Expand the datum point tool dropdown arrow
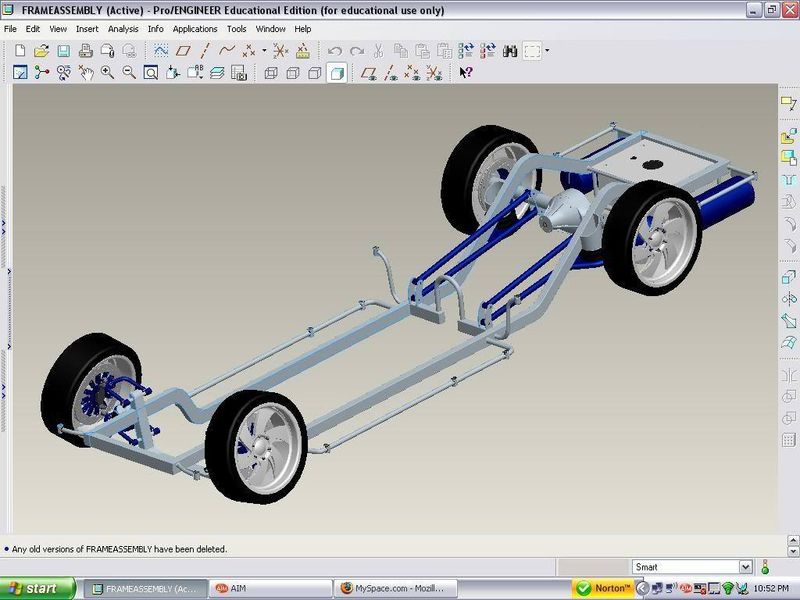 264,50
